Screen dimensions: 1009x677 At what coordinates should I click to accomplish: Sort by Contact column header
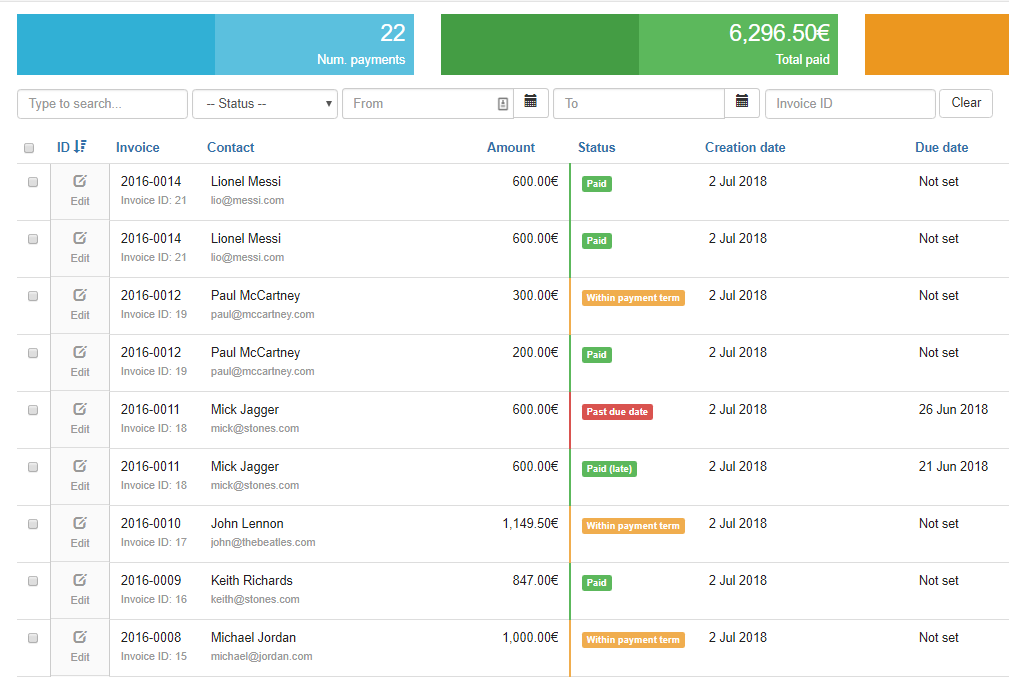(x=230, y=147)
